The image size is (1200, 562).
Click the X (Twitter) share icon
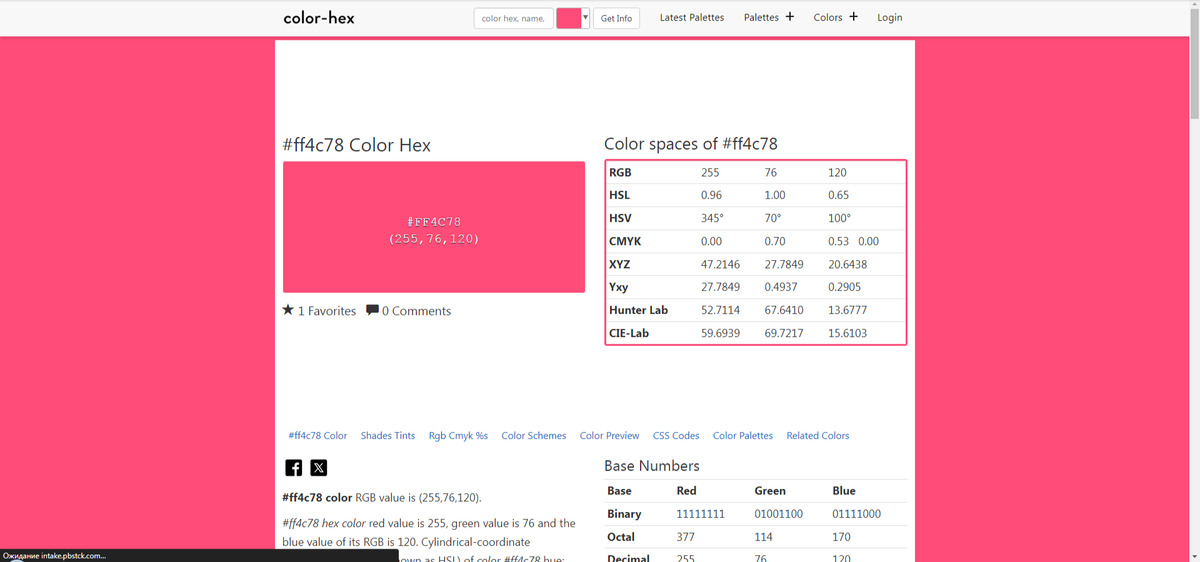click(x=318, y=468)
